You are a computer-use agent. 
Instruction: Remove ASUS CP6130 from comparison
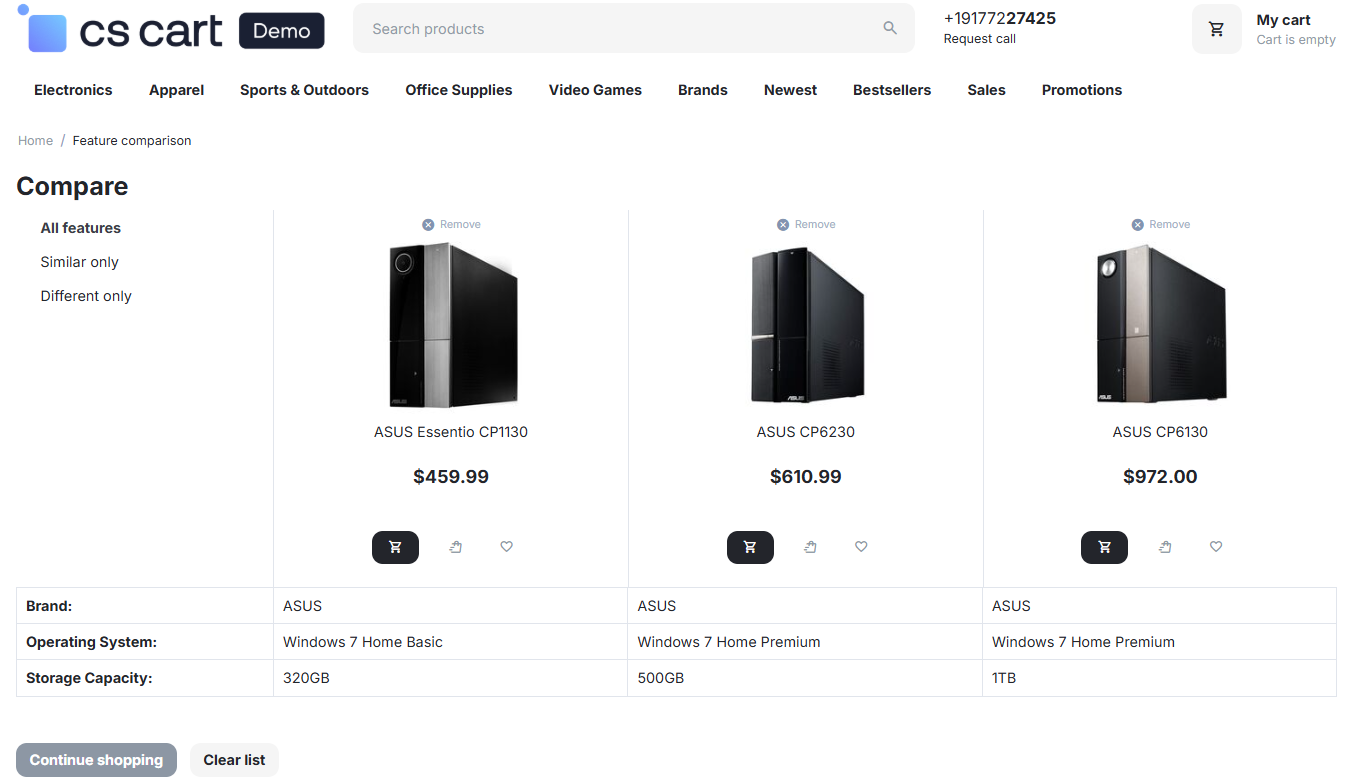tap(1160, 224)
